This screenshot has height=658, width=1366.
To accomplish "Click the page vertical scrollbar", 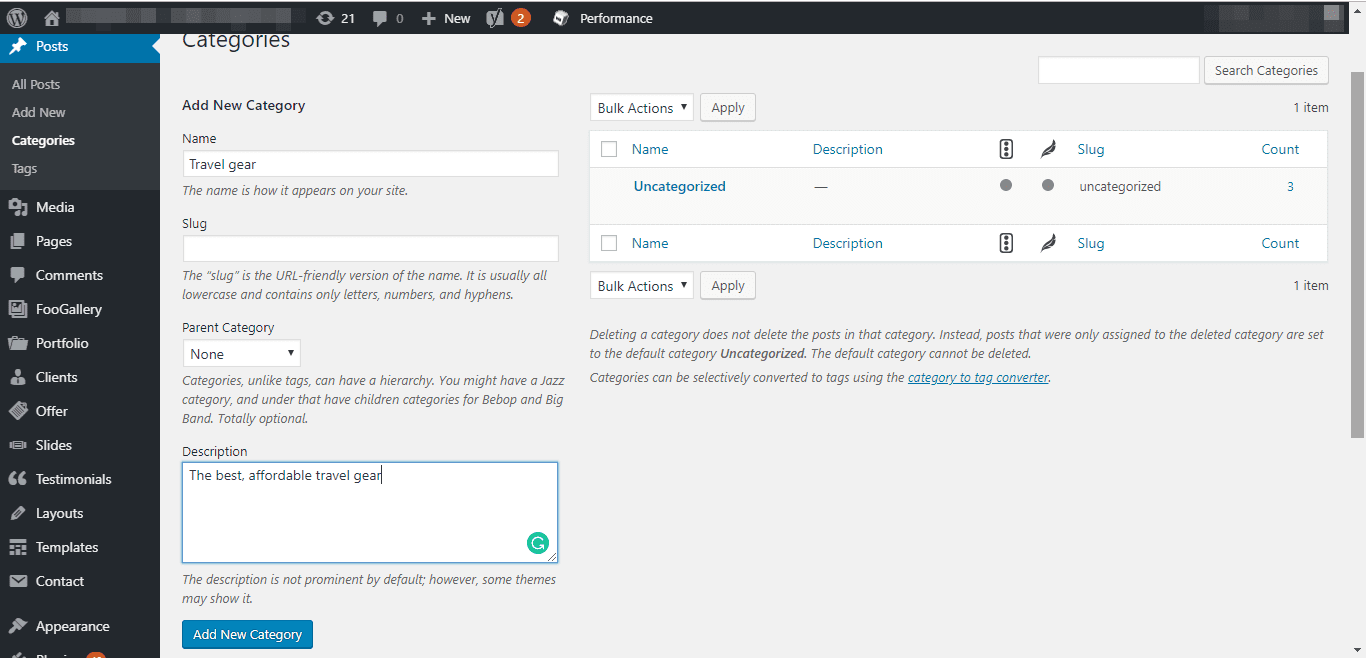I will (x=1358, y=255).
